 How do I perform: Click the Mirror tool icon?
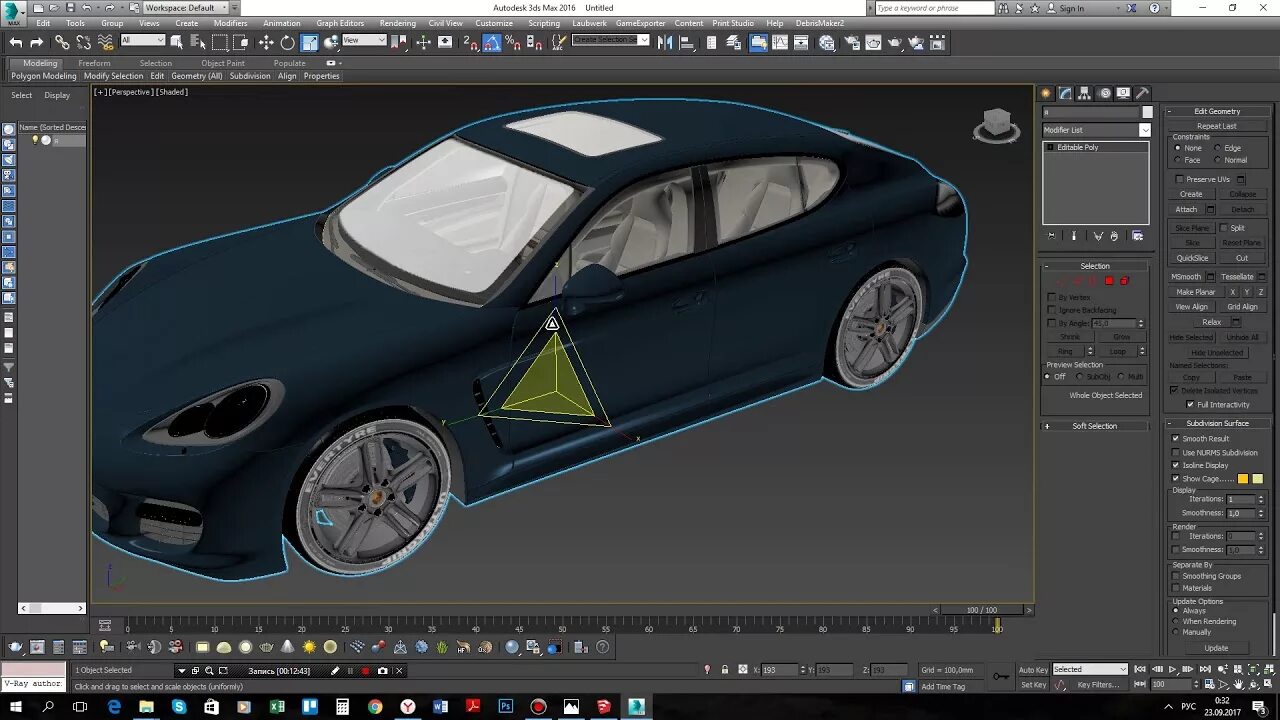665,42
